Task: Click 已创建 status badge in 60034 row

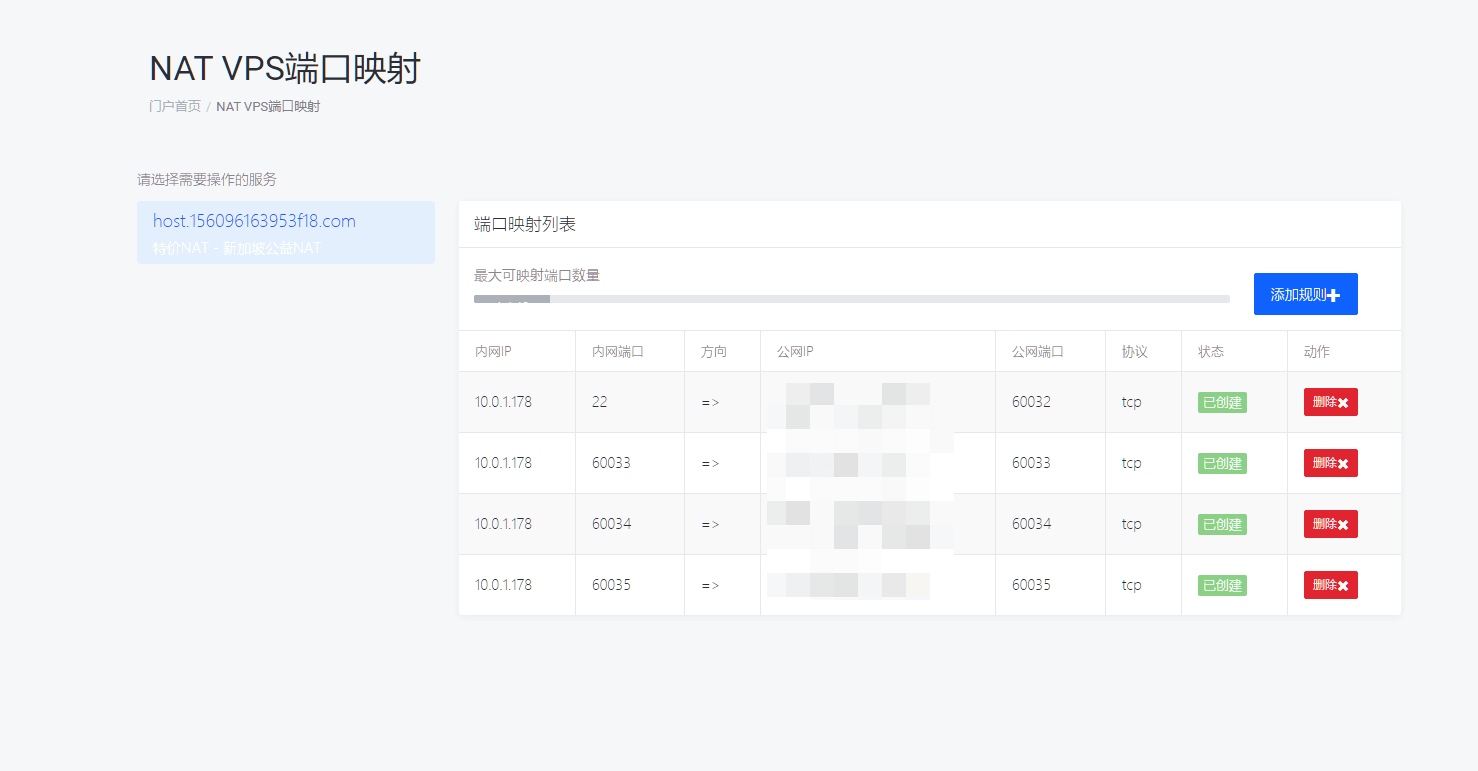Action: [1222, 525]
